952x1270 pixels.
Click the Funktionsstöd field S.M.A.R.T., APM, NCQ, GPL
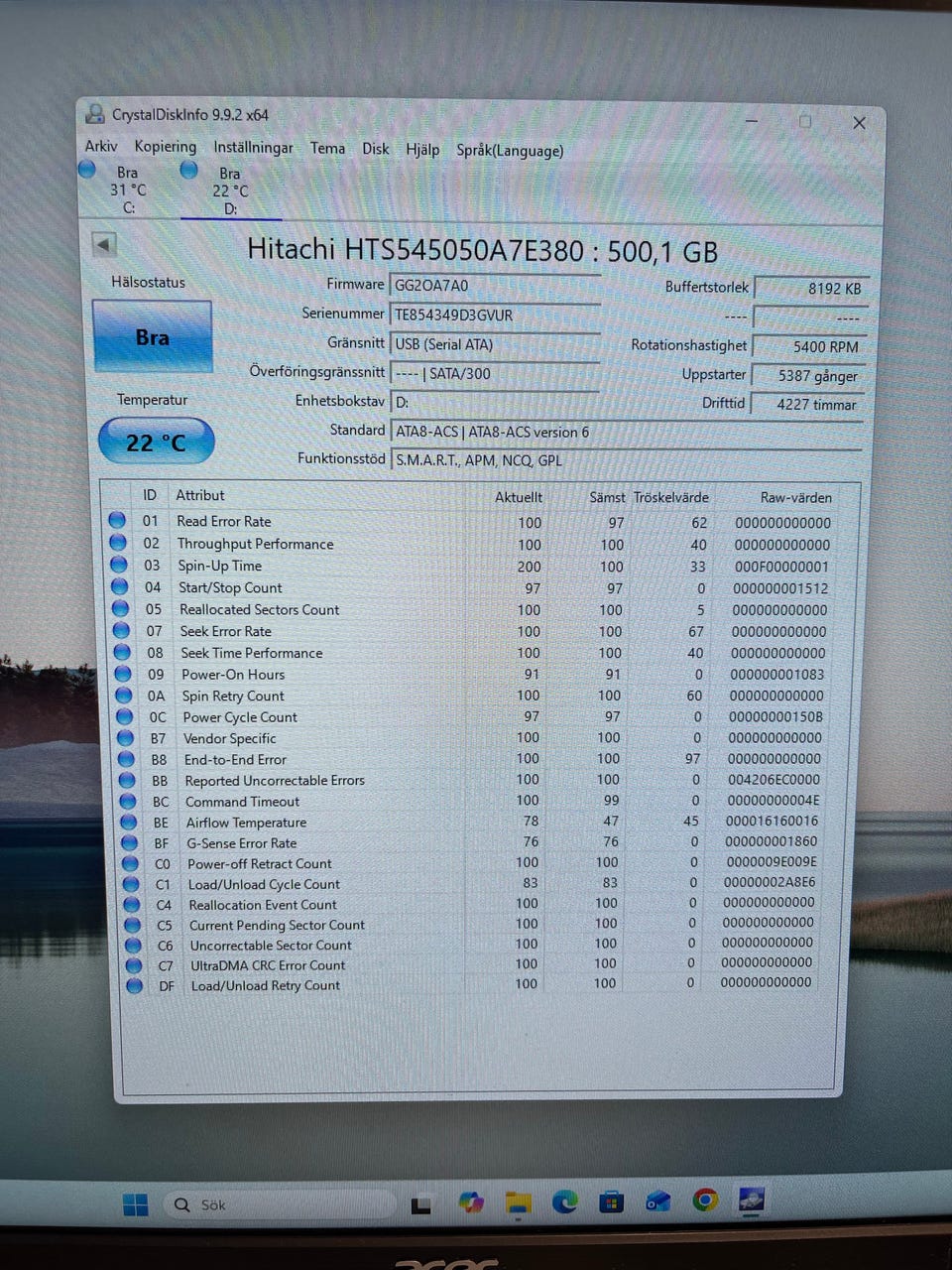626,460
